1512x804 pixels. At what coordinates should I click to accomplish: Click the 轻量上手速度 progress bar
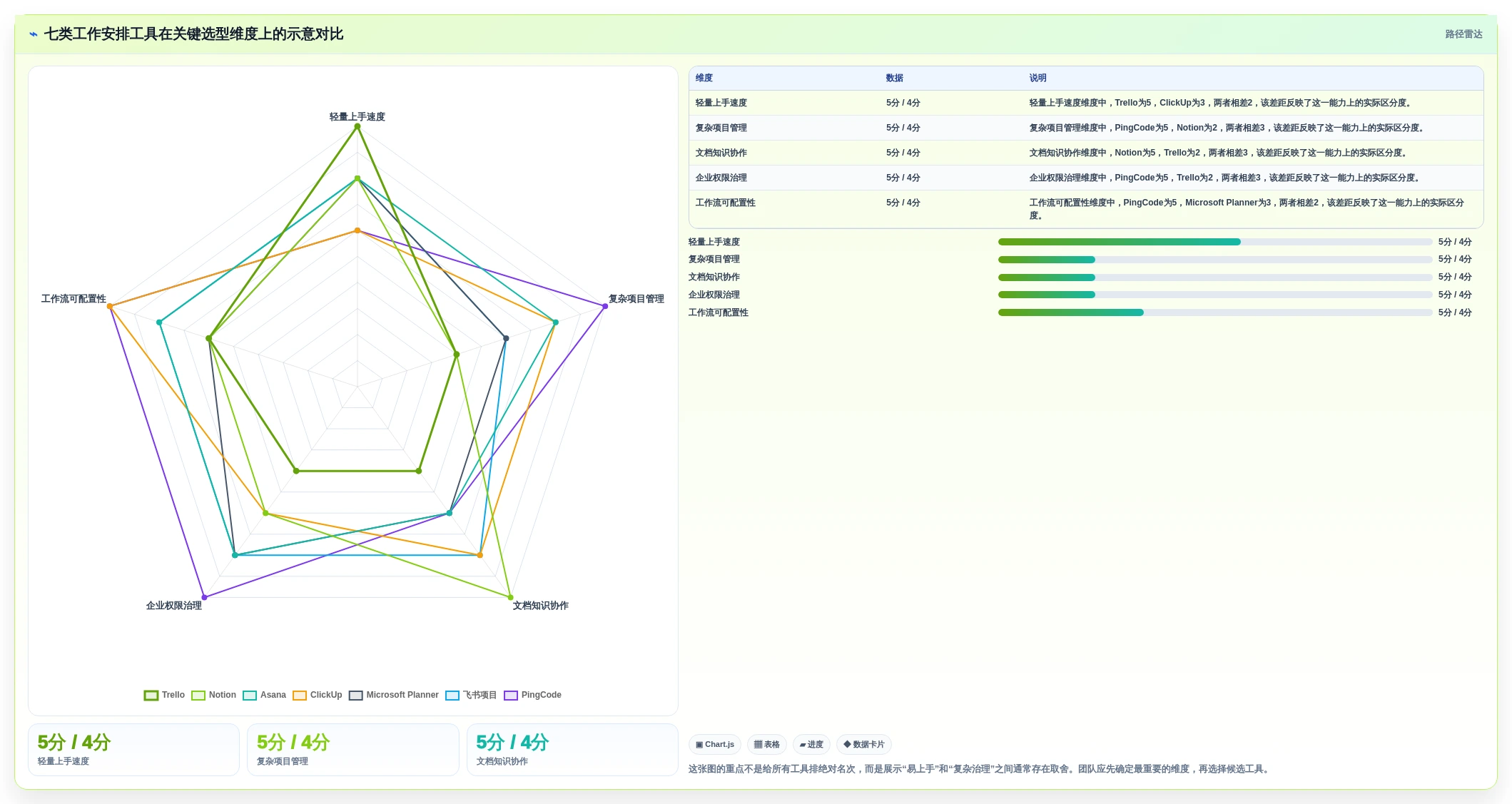(1215, 243)
